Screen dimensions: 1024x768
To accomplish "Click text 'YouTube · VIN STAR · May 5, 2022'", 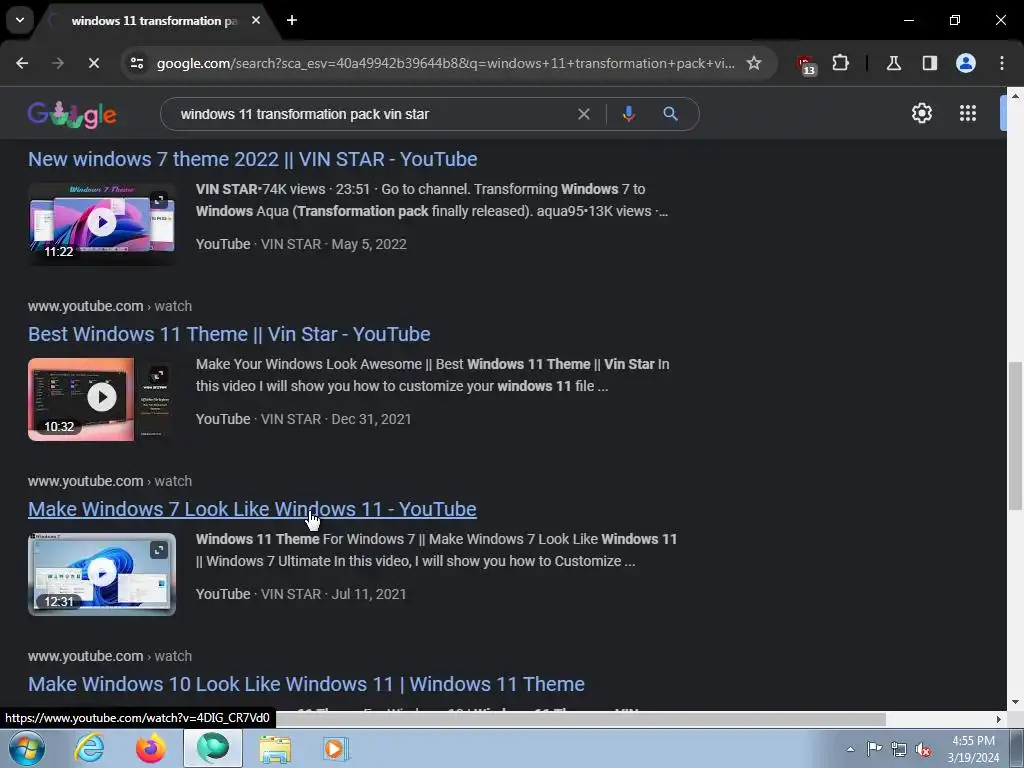I will [301, 244].
